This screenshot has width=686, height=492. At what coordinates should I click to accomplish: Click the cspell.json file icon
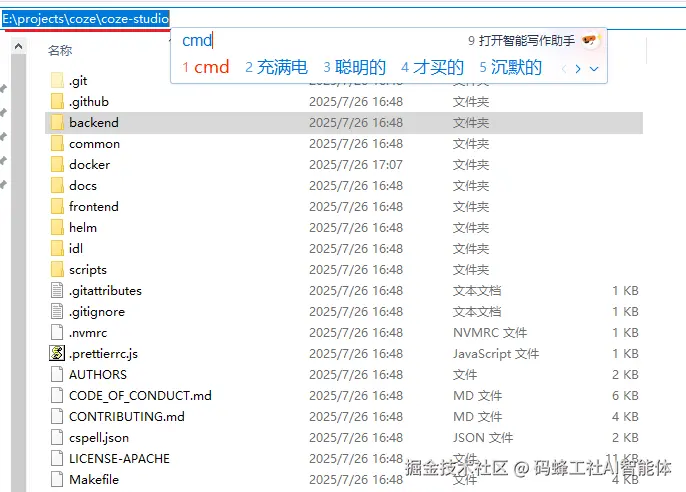click(x=57, y=437)
